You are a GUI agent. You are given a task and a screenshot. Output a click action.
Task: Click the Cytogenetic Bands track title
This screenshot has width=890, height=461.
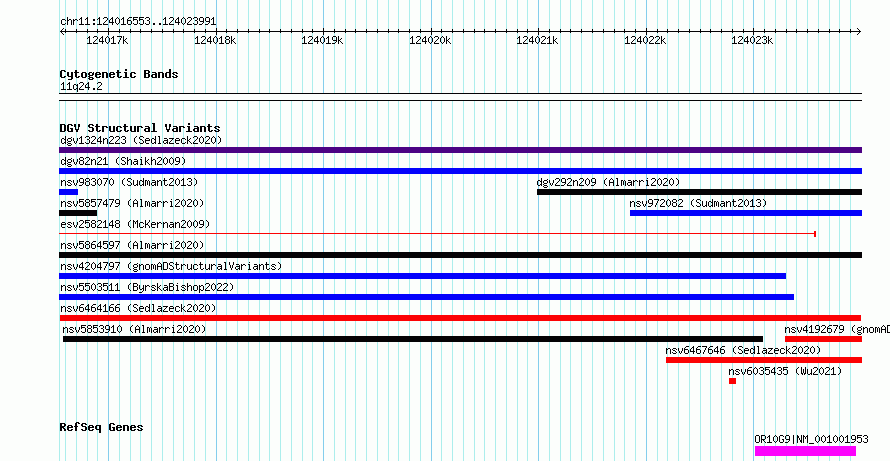point(119,74)
